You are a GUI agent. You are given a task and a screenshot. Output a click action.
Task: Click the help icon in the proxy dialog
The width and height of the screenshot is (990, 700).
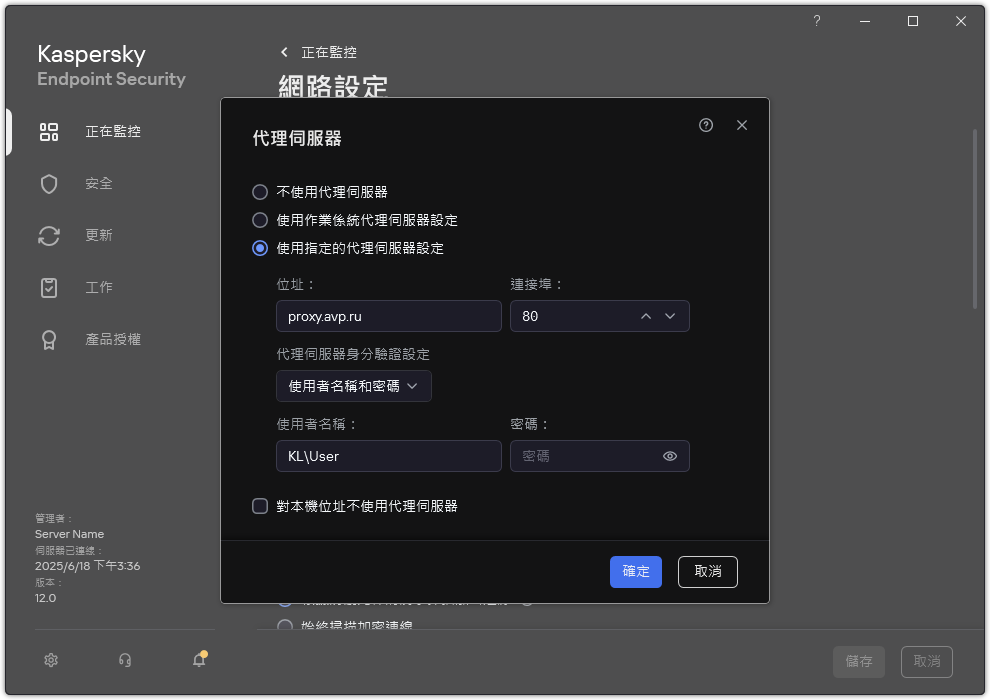click(705, 125)
